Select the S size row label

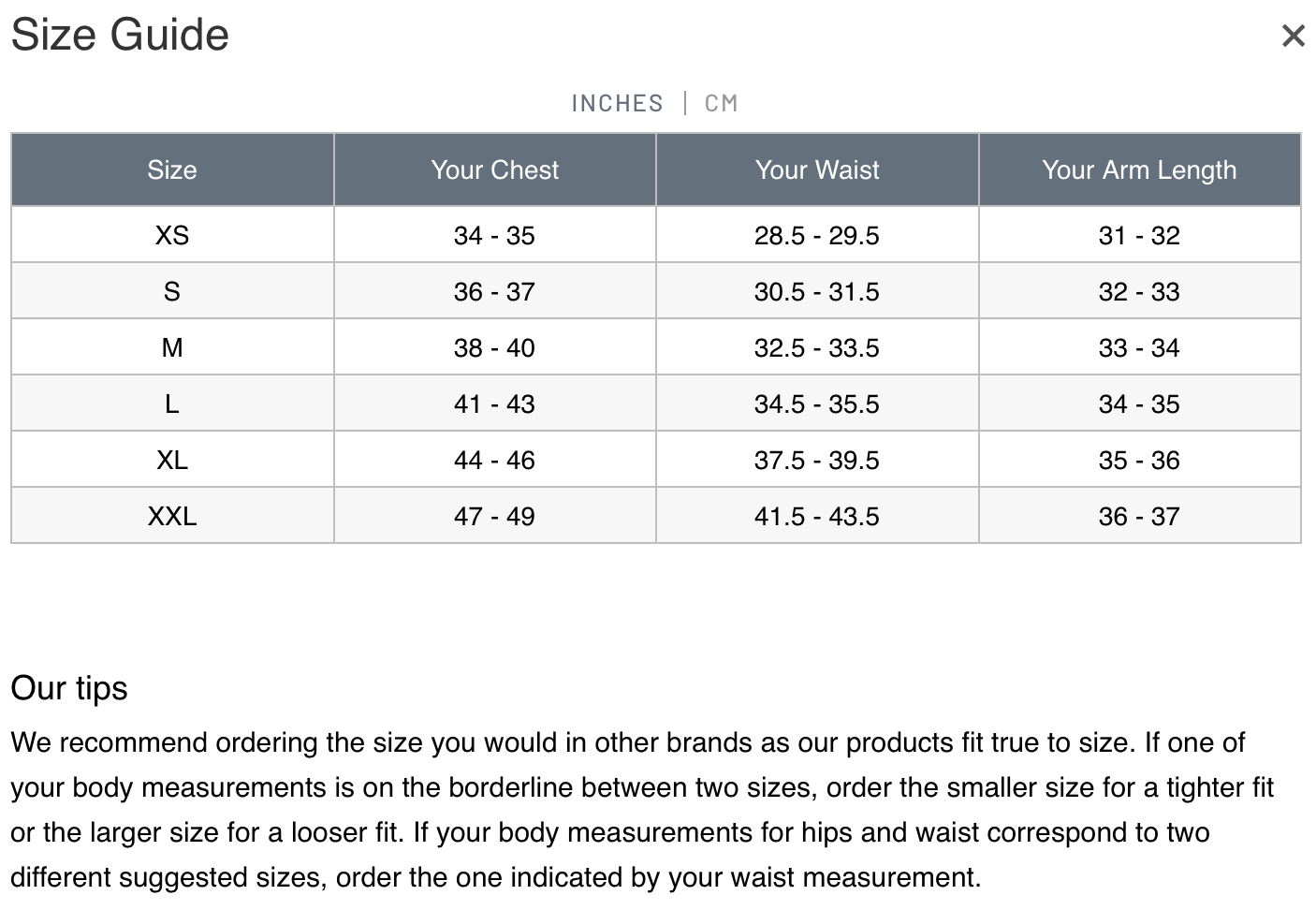coord(172,291)
